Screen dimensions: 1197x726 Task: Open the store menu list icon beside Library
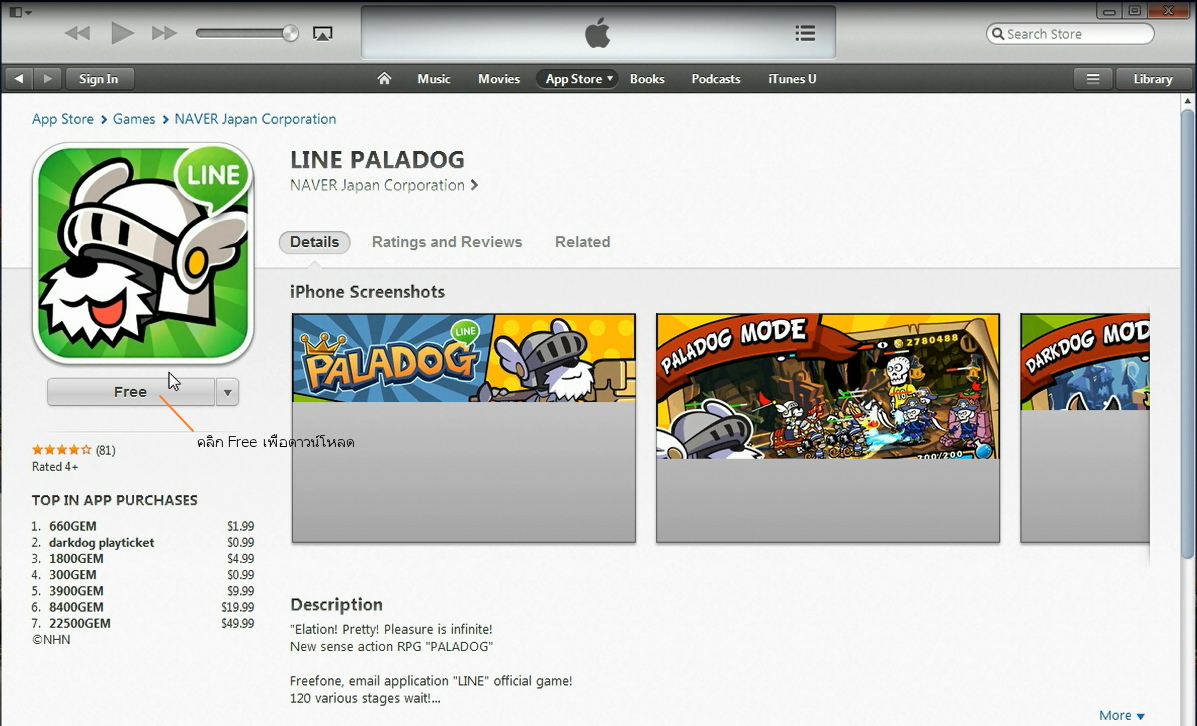coord(1093,79)
